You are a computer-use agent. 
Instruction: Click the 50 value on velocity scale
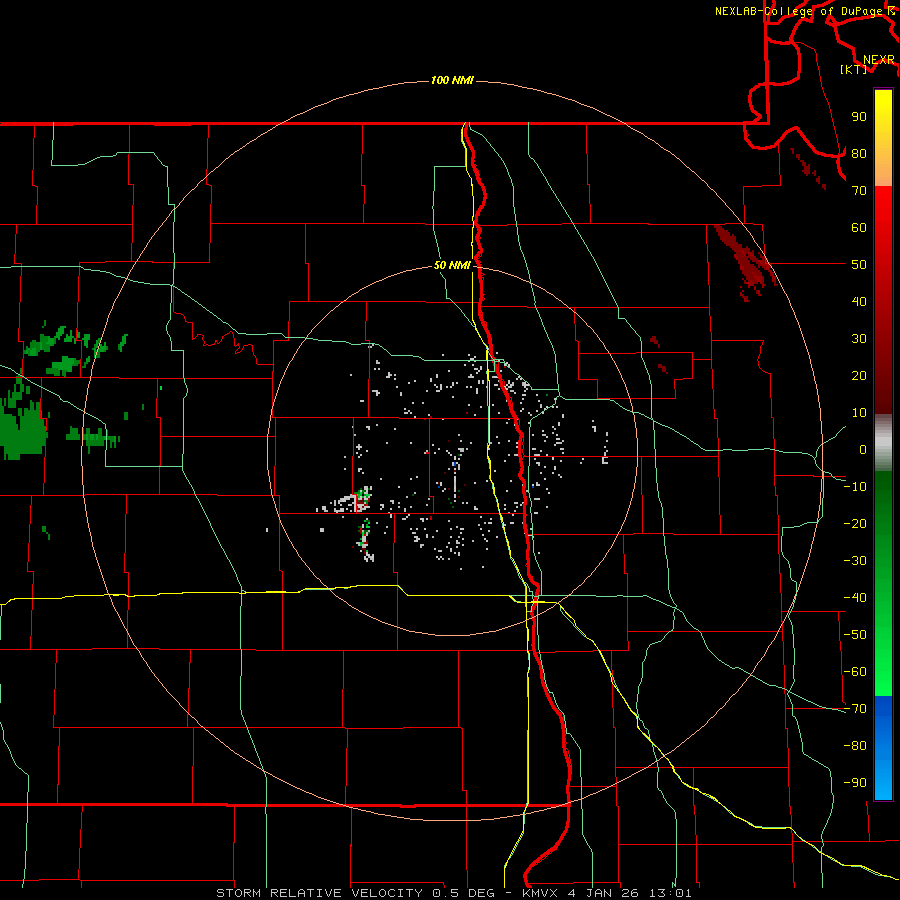(x=859, y=265)
